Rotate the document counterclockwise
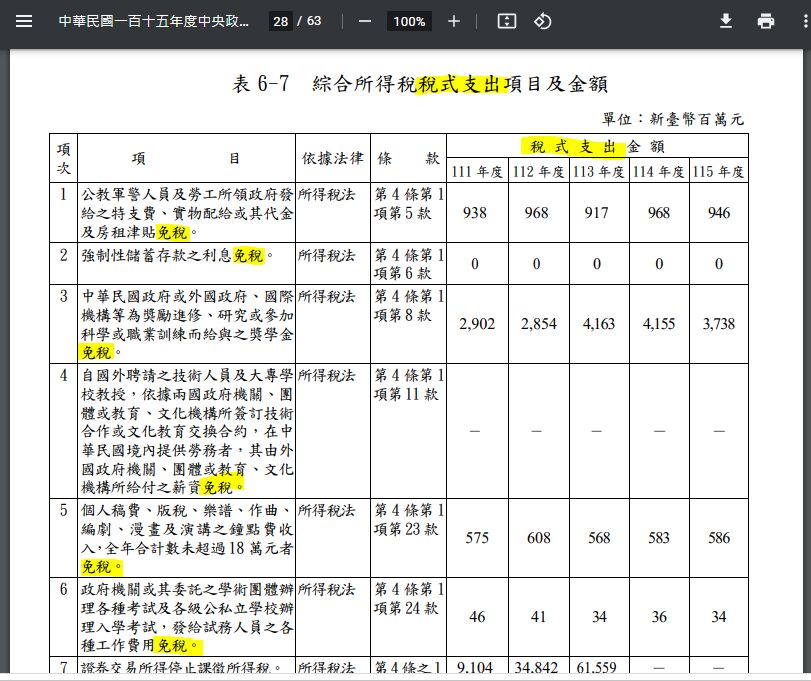This screenshot has width=811, height=681. tap(543, 21)
